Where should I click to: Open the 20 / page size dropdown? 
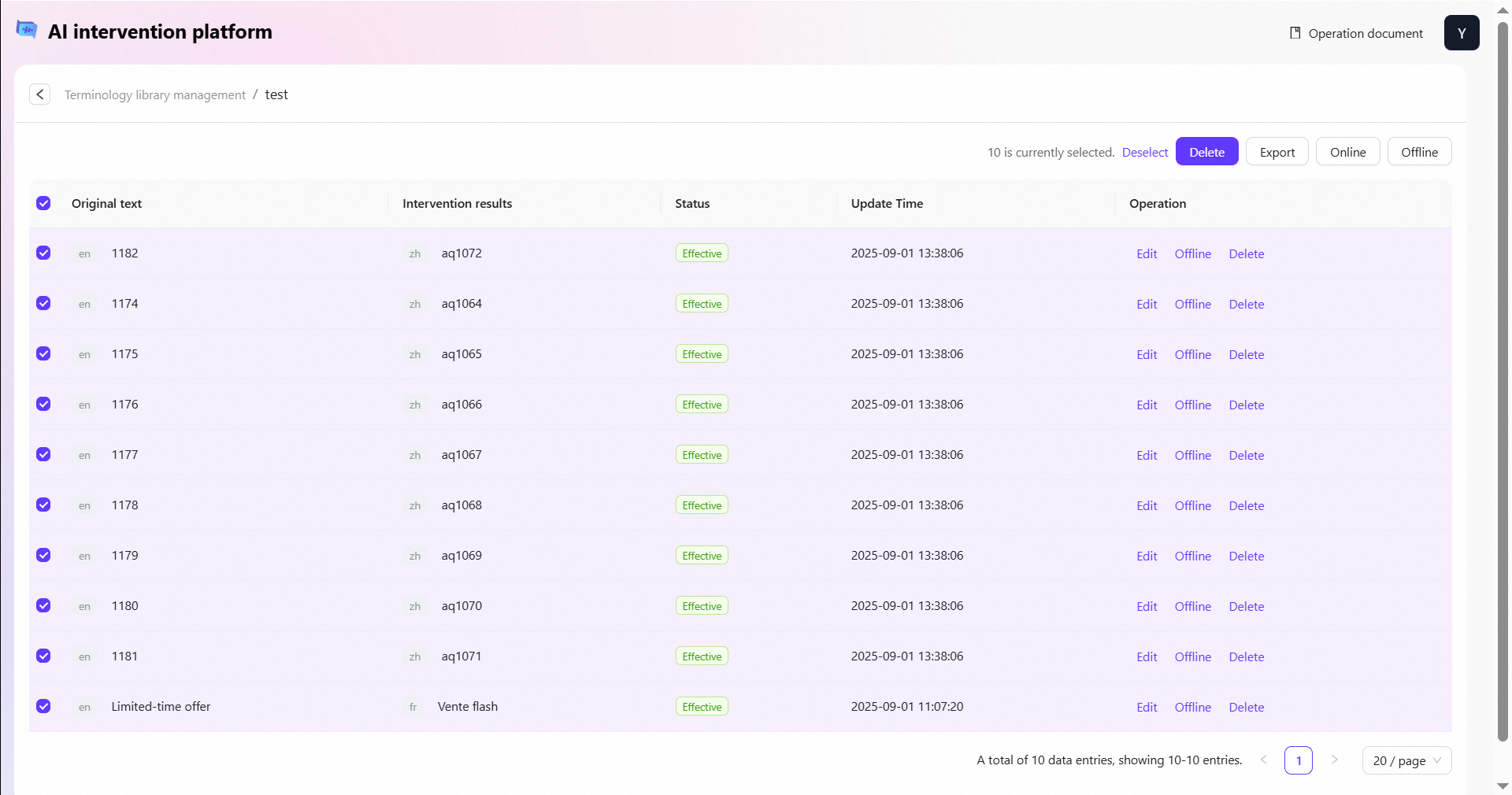(x=1406, y=760)
